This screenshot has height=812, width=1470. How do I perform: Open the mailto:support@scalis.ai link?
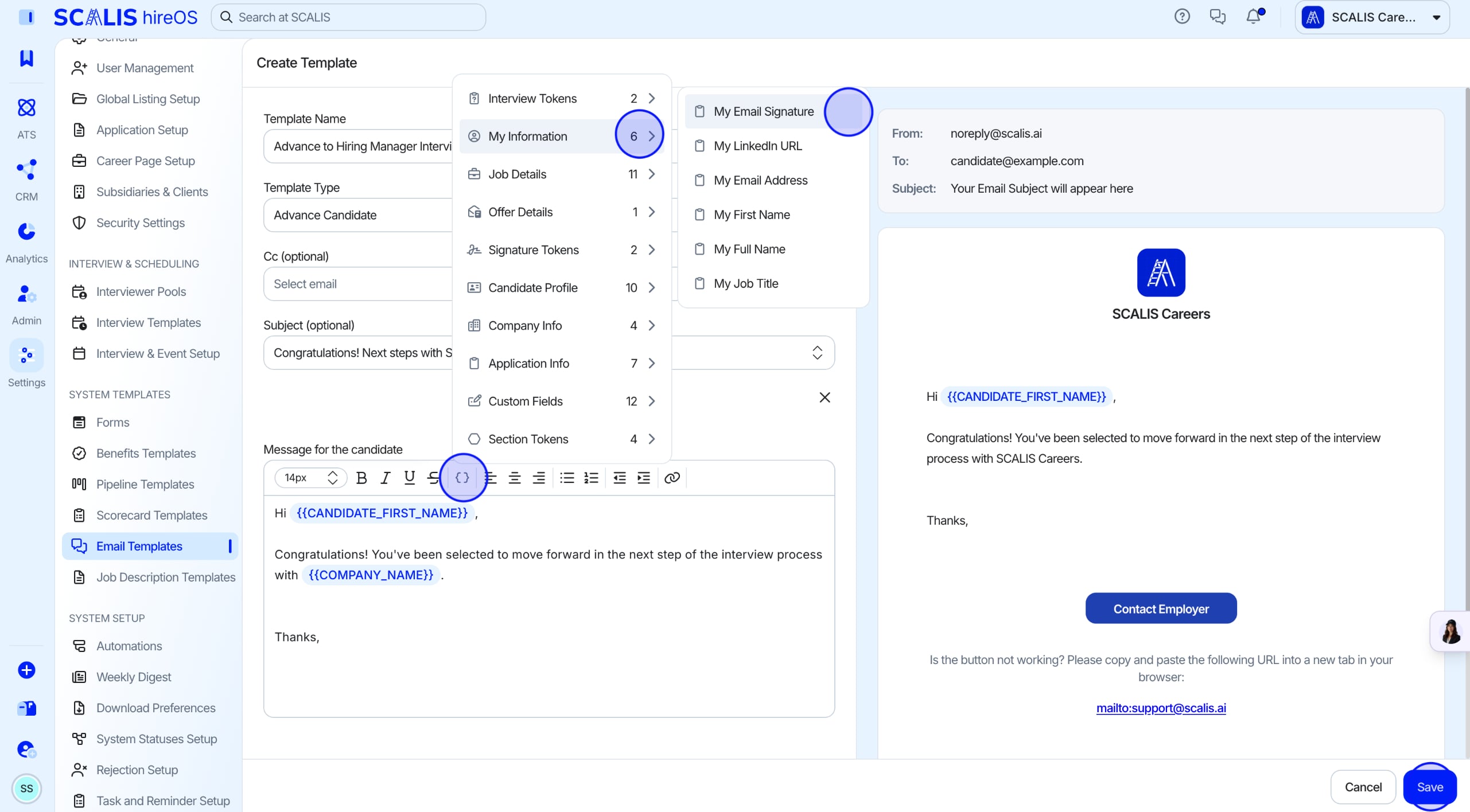click(x=1161, y=708)
